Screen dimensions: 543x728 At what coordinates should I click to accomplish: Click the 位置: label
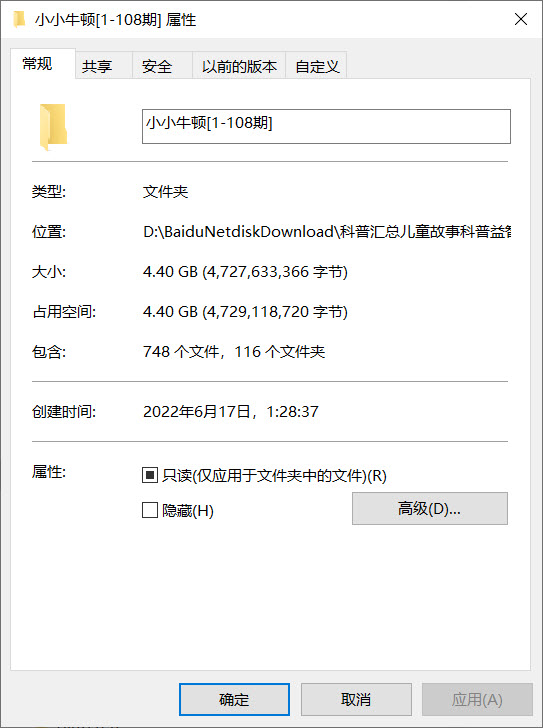tap(49, 231)
